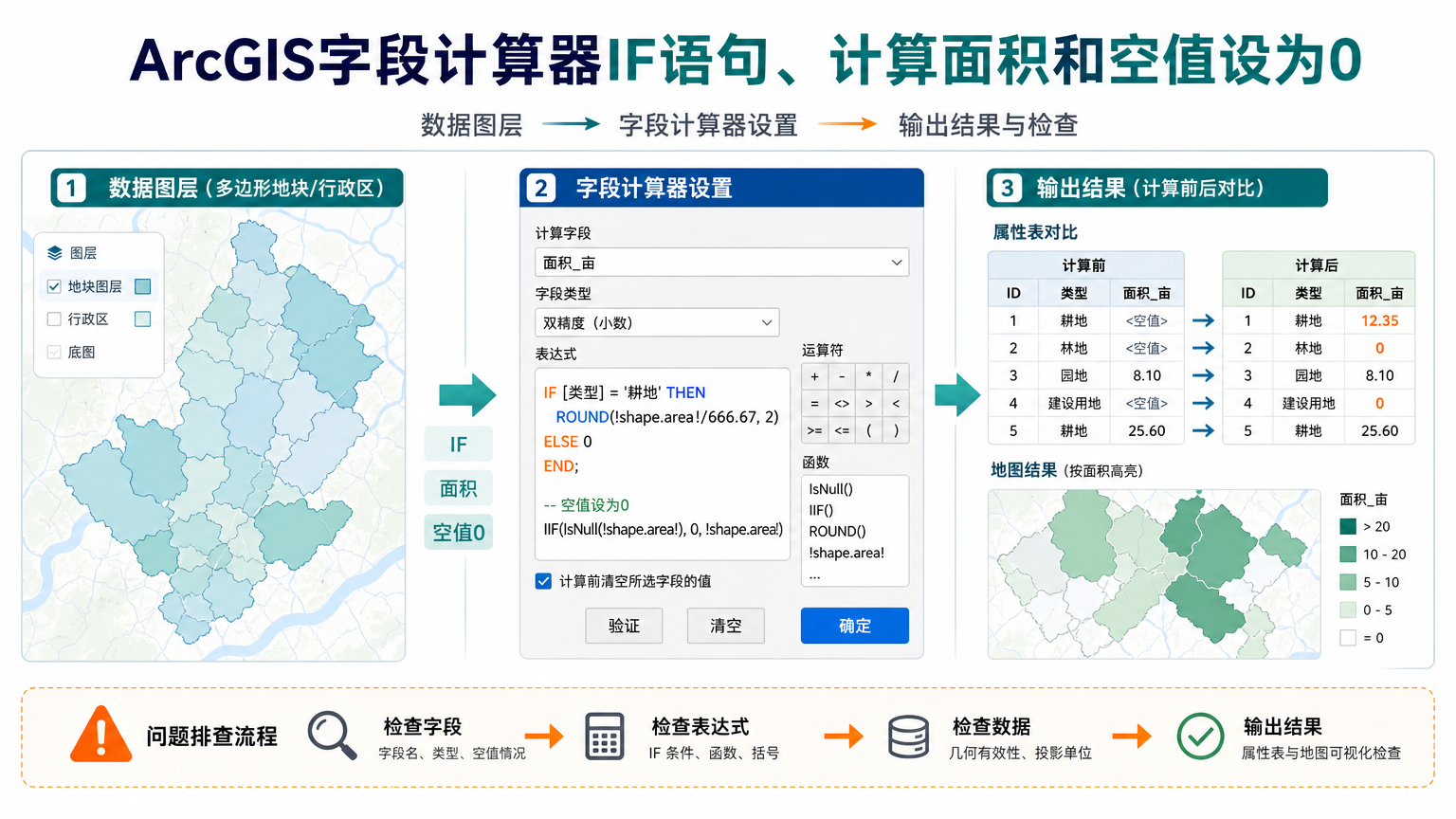The image size is (1456, 819).
Task: Click the equals operator button
Action: (x=814, y=403)
